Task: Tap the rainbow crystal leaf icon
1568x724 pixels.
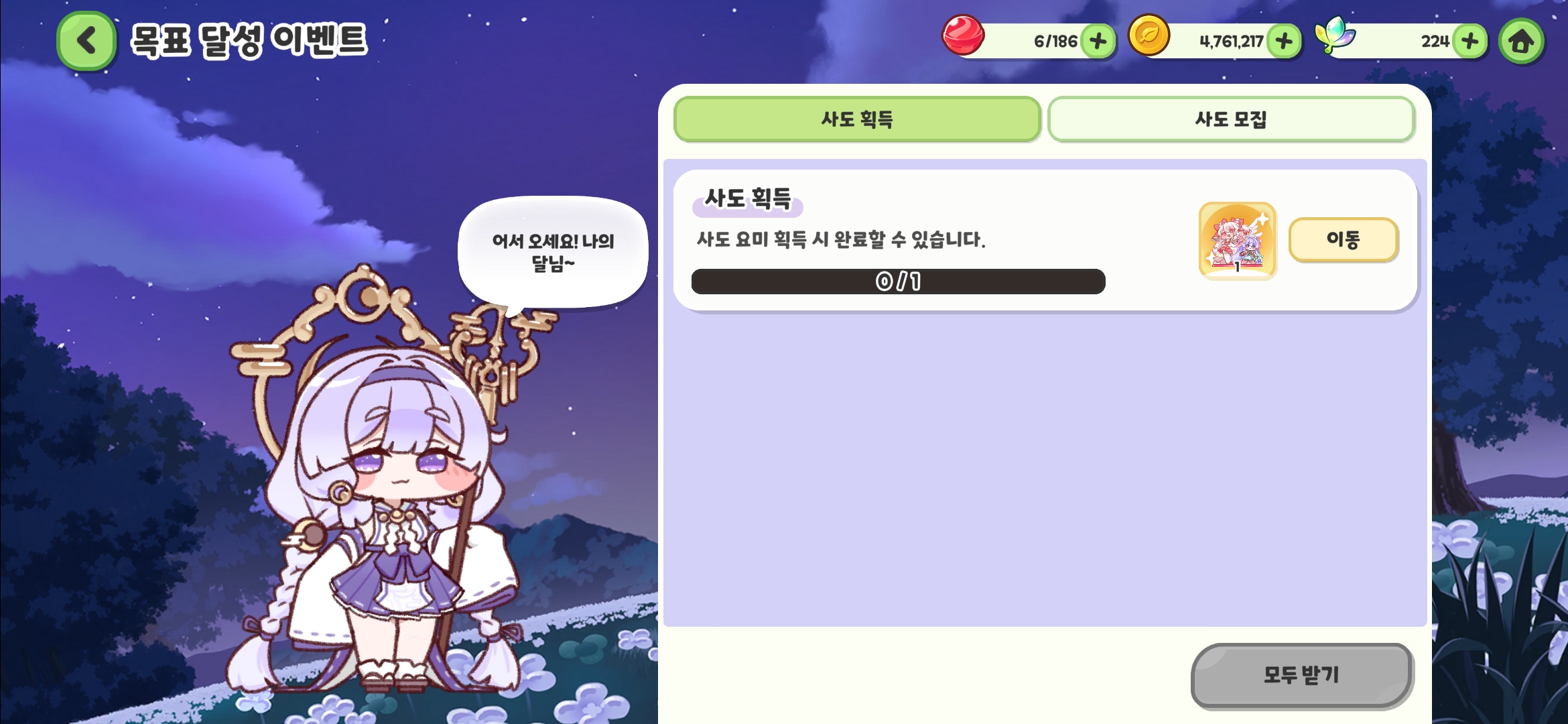Action: click(1334, 36)
